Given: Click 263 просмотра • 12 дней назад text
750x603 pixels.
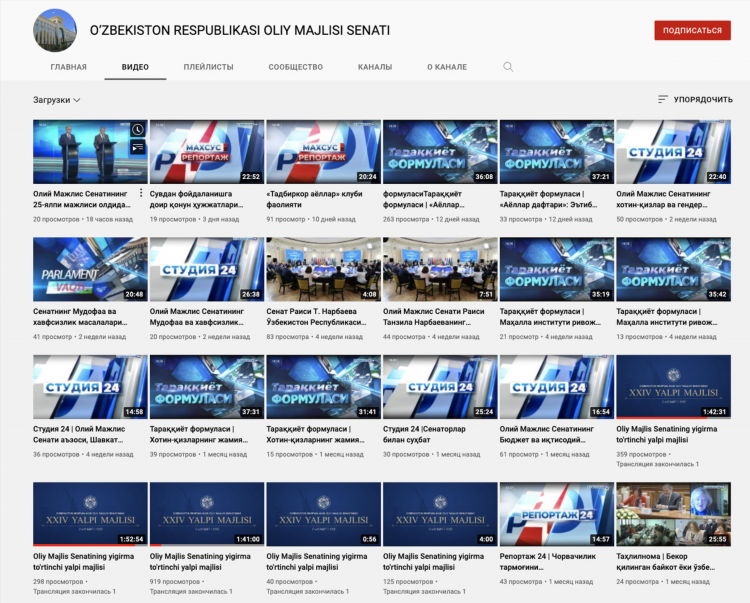Looking at the screenshot, I should pos(431,219).
